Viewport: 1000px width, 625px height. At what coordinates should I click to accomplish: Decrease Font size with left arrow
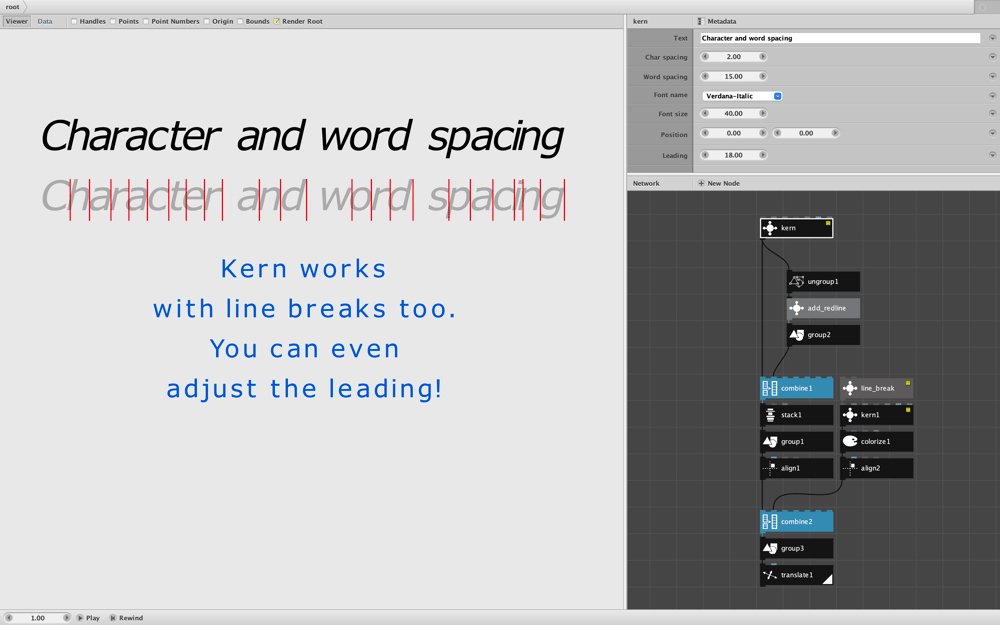pyautogui.click(x=705, y=113)
